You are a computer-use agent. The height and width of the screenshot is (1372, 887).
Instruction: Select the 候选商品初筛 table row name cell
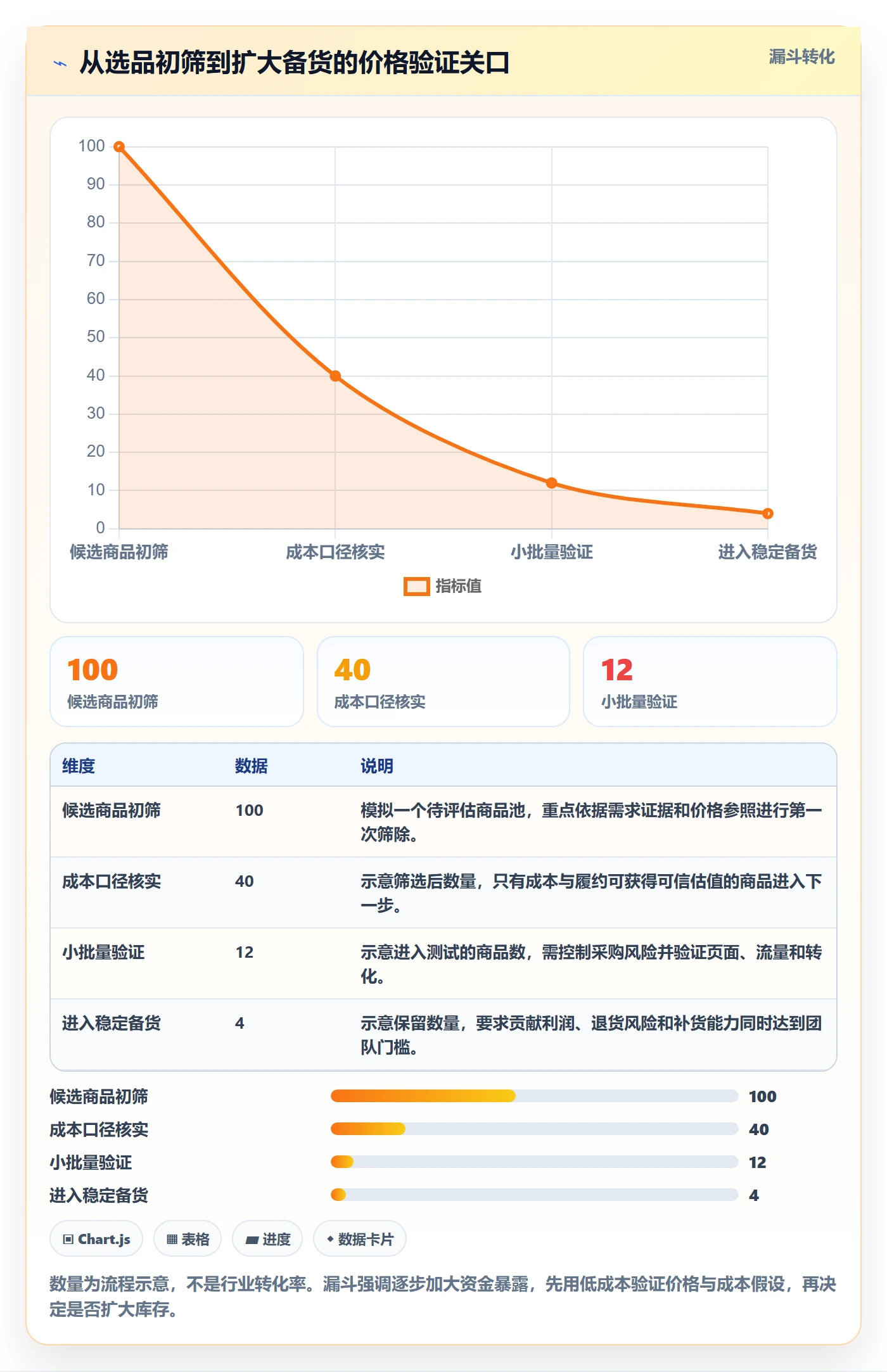(x=112, y=811)
